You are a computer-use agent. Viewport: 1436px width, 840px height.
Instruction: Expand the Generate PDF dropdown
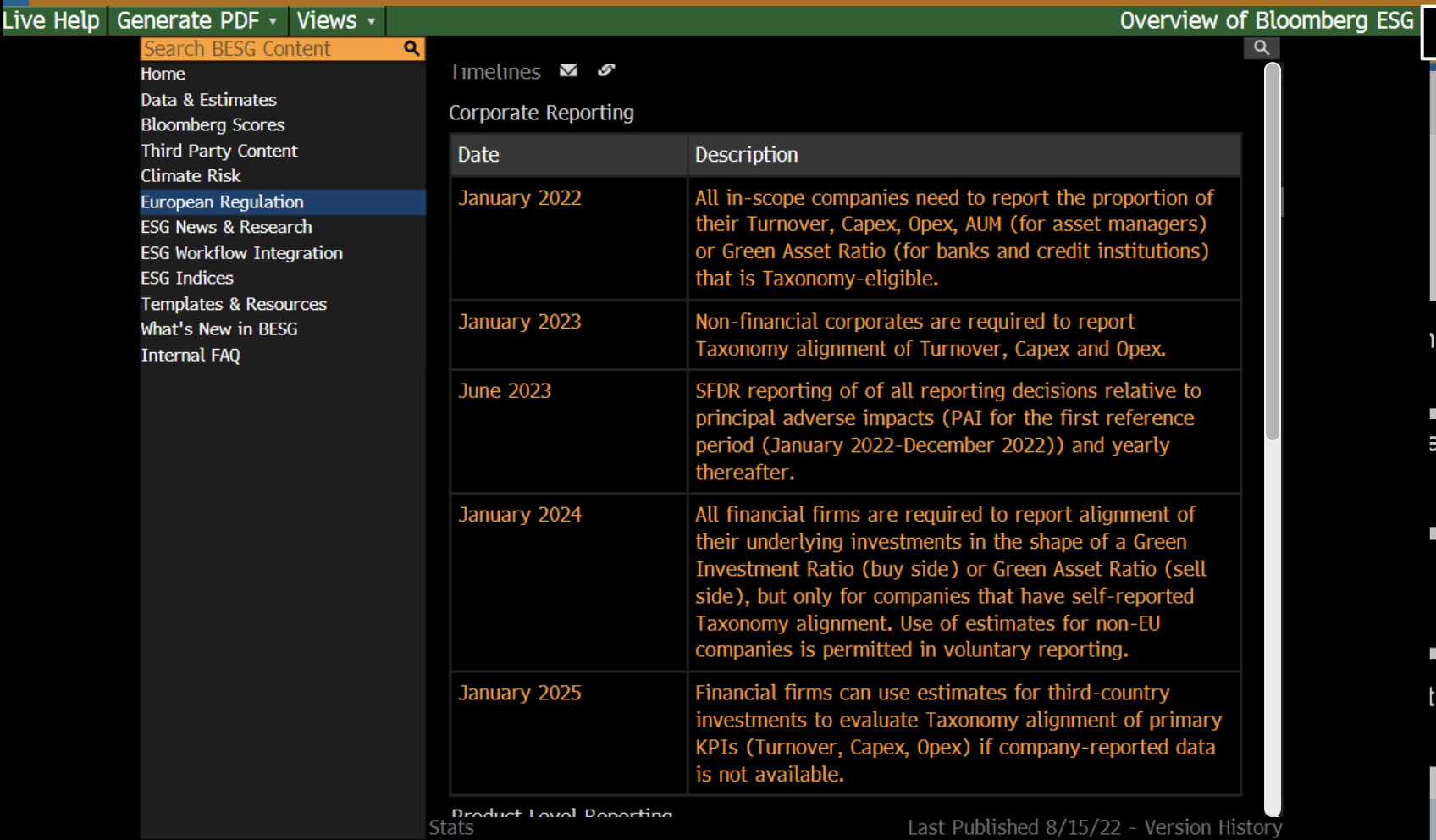(196, 19)
